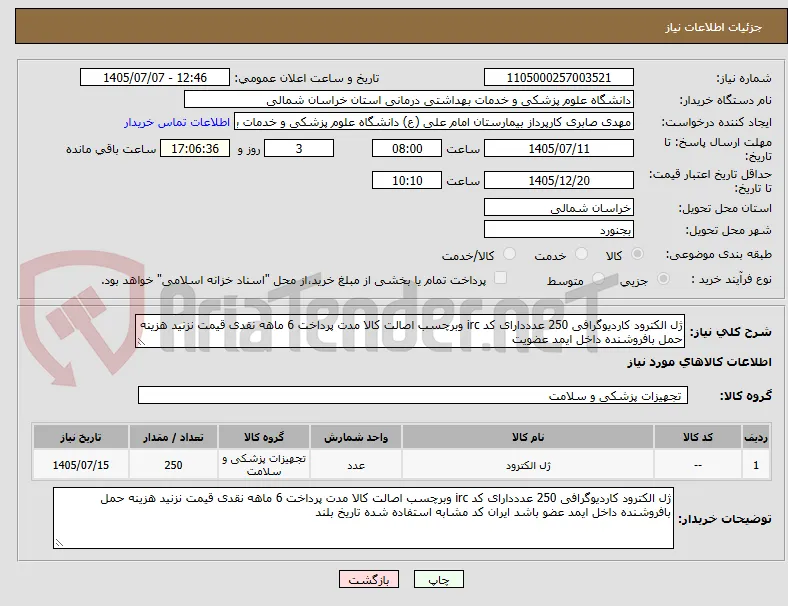Click the unit cell عدد

(x=356, y=465)
